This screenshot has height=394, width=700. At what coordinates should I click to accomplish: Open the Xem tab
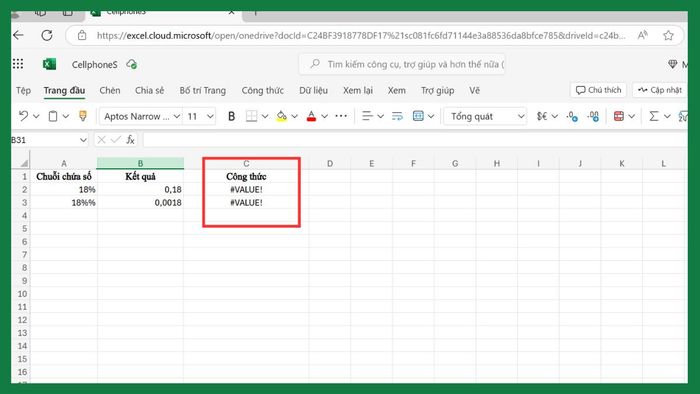pyautogui.click(x=396, y=90)
